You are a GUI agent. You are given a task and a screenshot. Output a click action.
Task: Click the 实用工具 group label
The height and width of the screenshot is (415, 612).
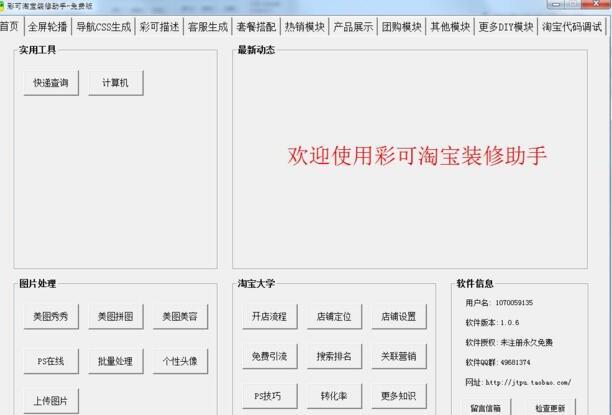click(37, 50)
